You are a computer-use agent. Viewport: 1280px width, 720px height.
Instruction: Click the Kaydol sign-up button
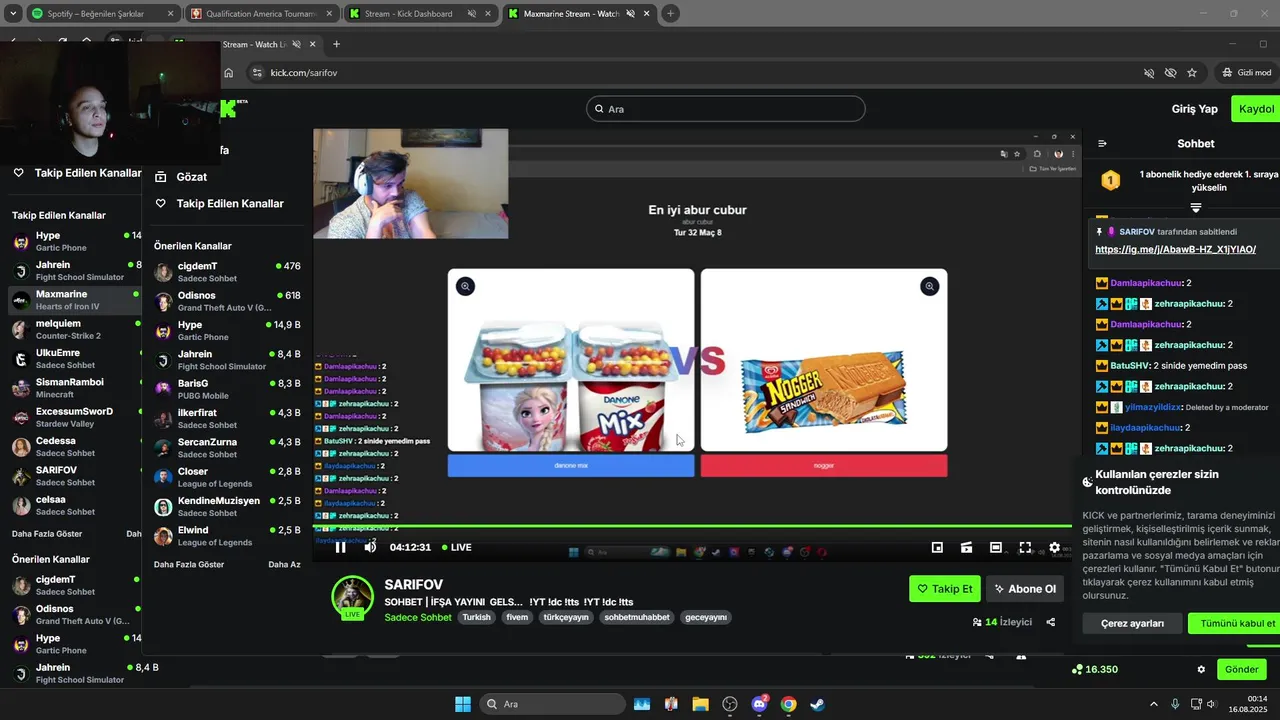coord(1256,109)
